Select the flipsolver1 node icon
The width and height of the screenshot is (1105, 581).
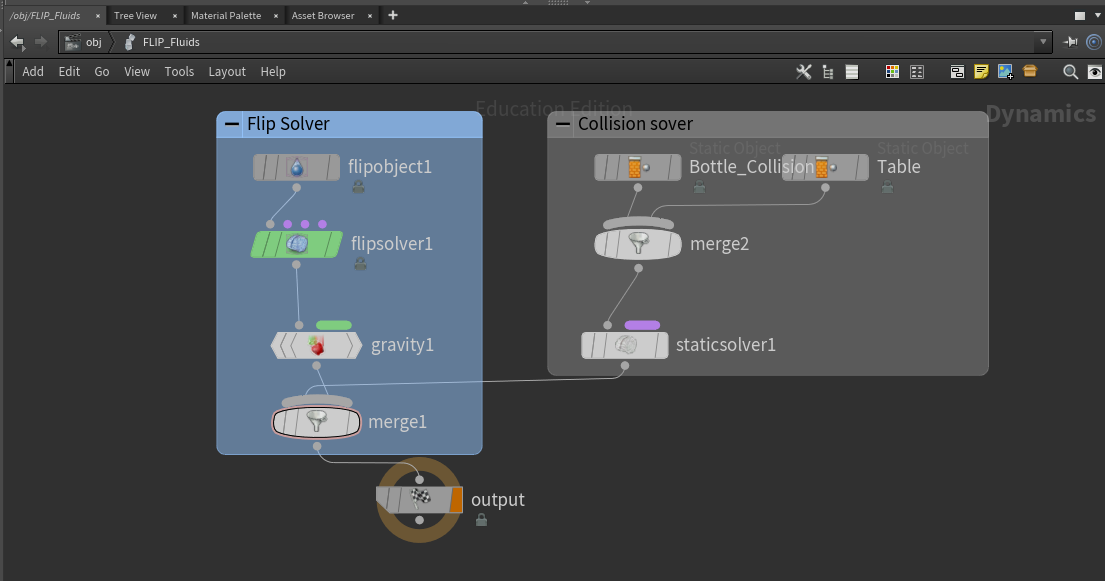[297, 245]
